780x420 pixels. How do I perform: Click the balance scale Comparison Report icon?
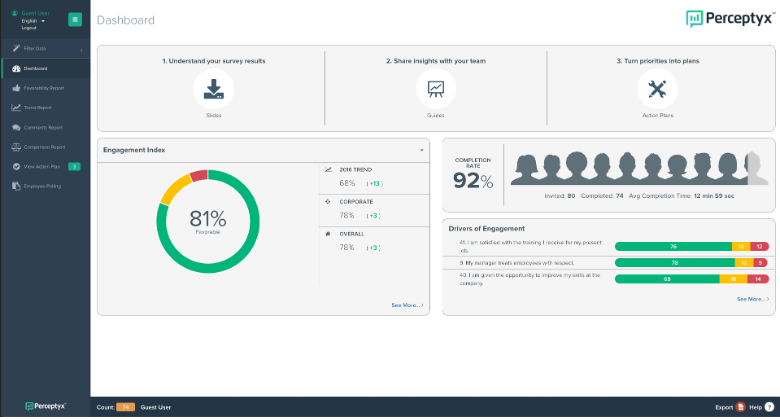pos(16,147)
